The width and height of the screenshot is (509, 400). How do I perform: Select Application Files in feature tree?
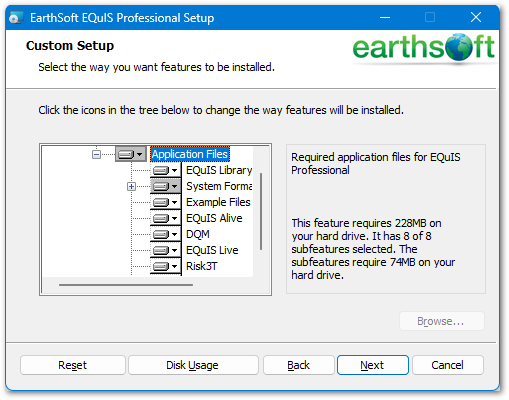[x=190, y=154]
